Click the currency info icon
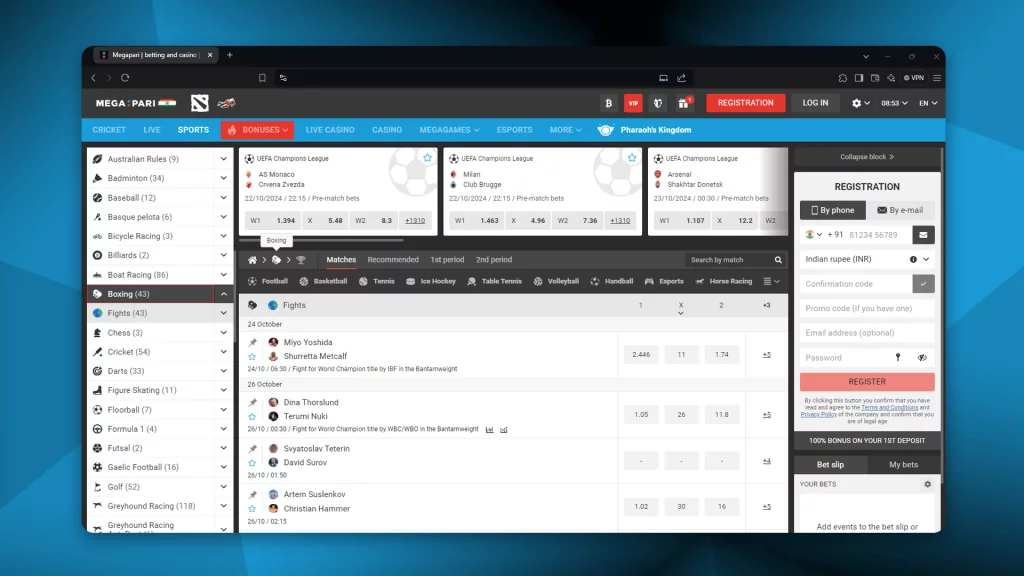 click(x=913, y=259)
